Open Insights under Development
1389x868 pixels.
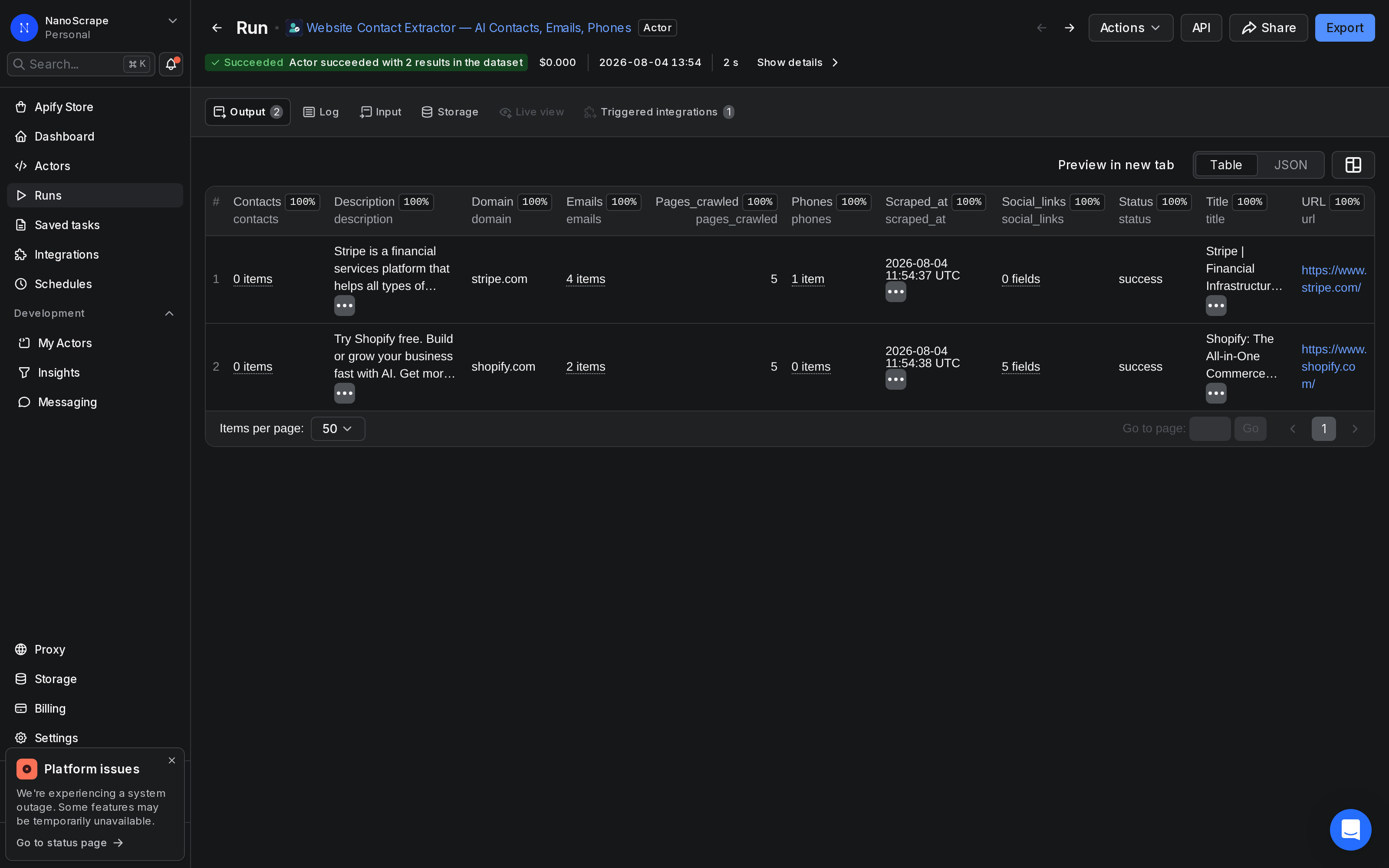(95, 372)
